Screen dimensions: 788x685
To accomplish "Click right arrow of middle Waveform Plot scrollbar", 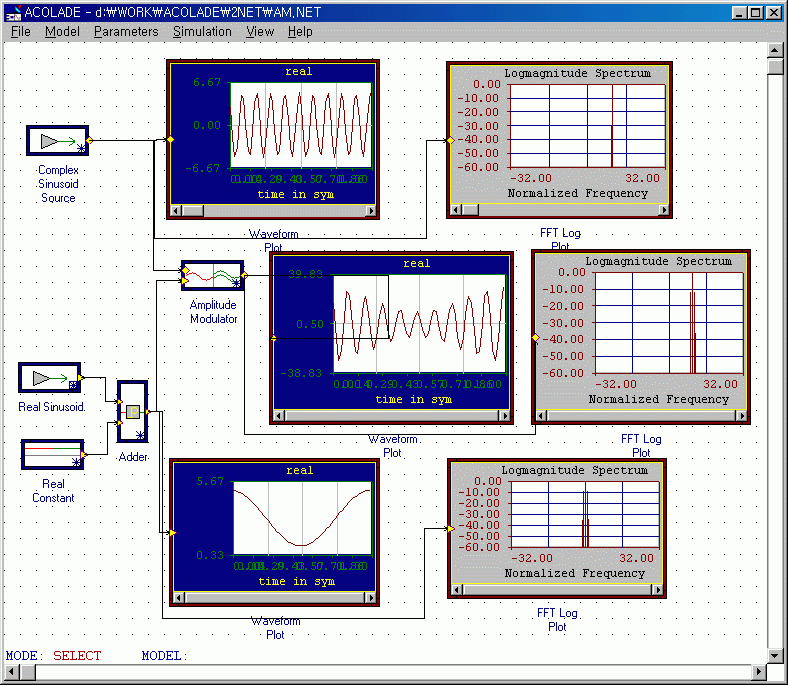I will point(505,416).
